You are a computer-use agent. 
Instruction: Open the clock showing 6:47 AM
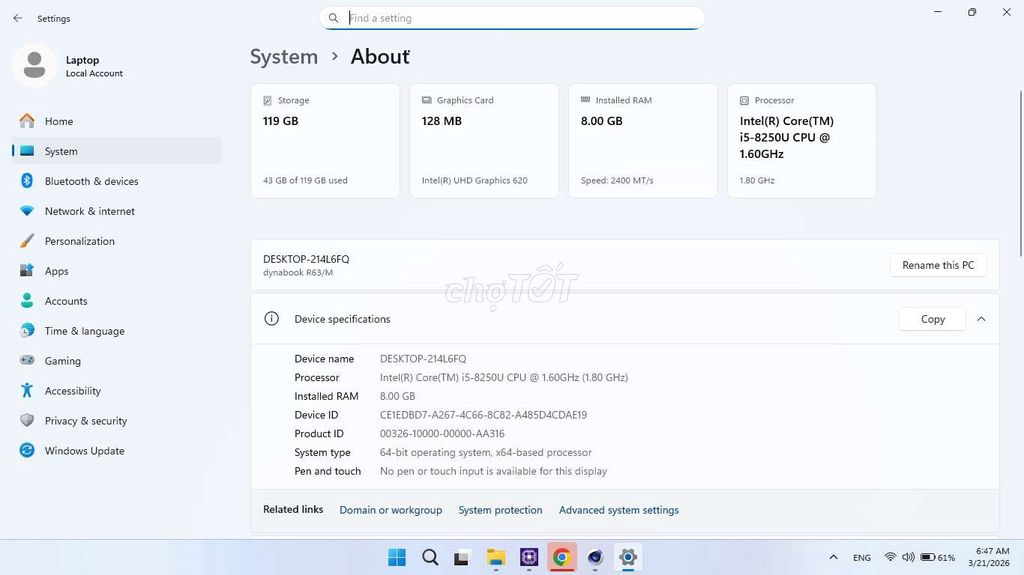989,557
